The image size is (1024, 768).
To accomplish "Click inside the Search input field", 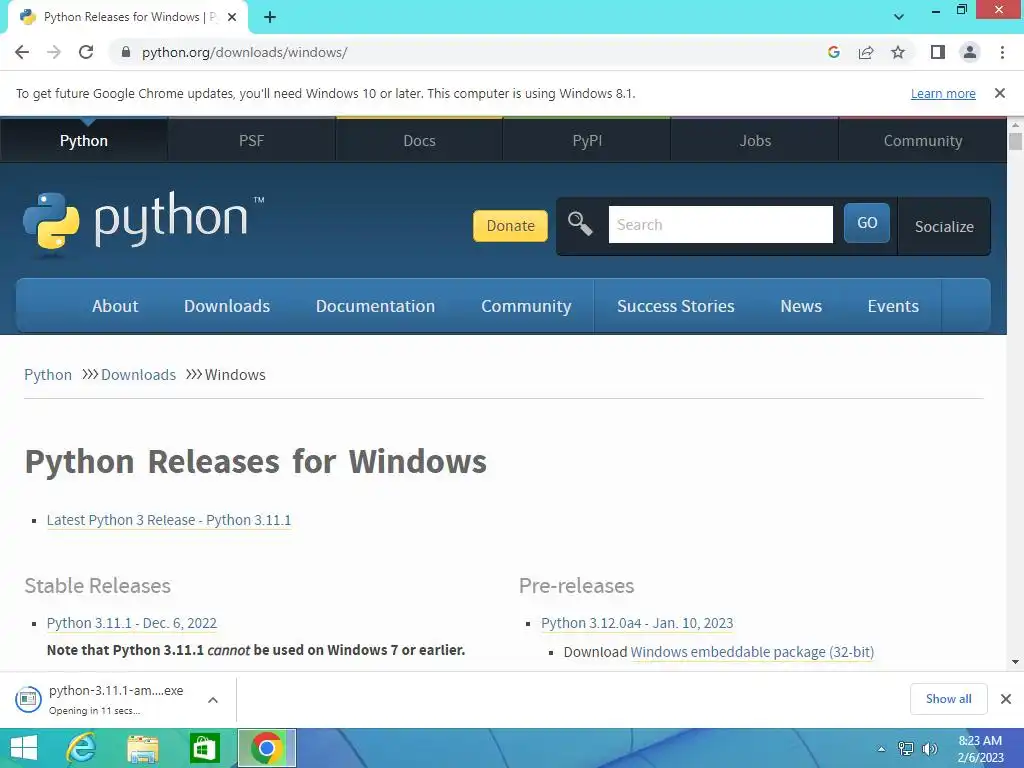I will click(720, 225).
